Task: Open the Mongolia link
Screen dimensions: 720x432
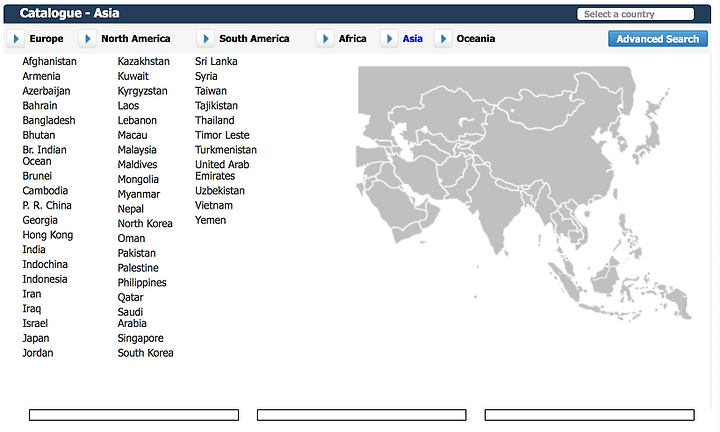Action: click(x=138, y=180)
